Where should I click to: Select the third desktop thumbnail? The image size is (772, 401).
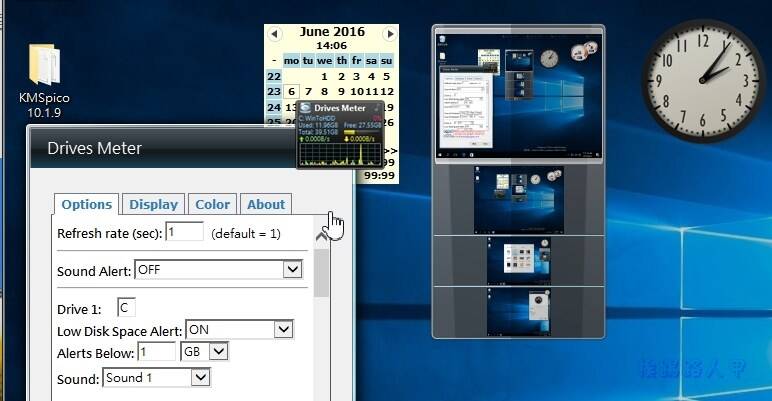[518, 261]
